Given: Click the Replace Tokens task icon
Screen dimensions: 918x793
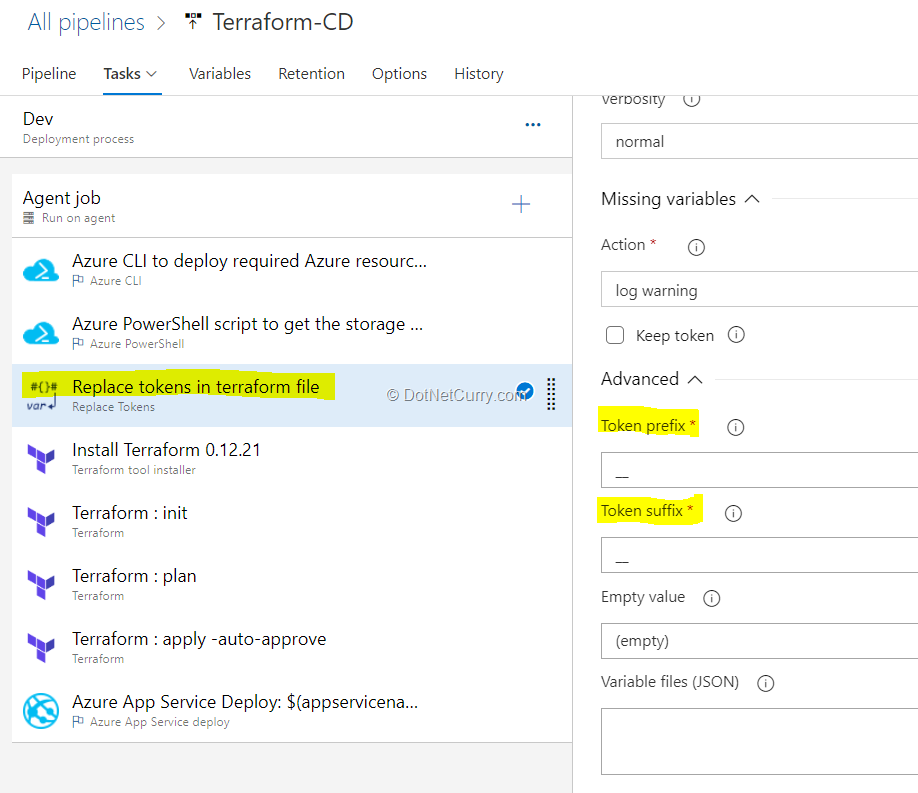Looking at the screenshot, I should pyautogui.click(x=42, y=396).
